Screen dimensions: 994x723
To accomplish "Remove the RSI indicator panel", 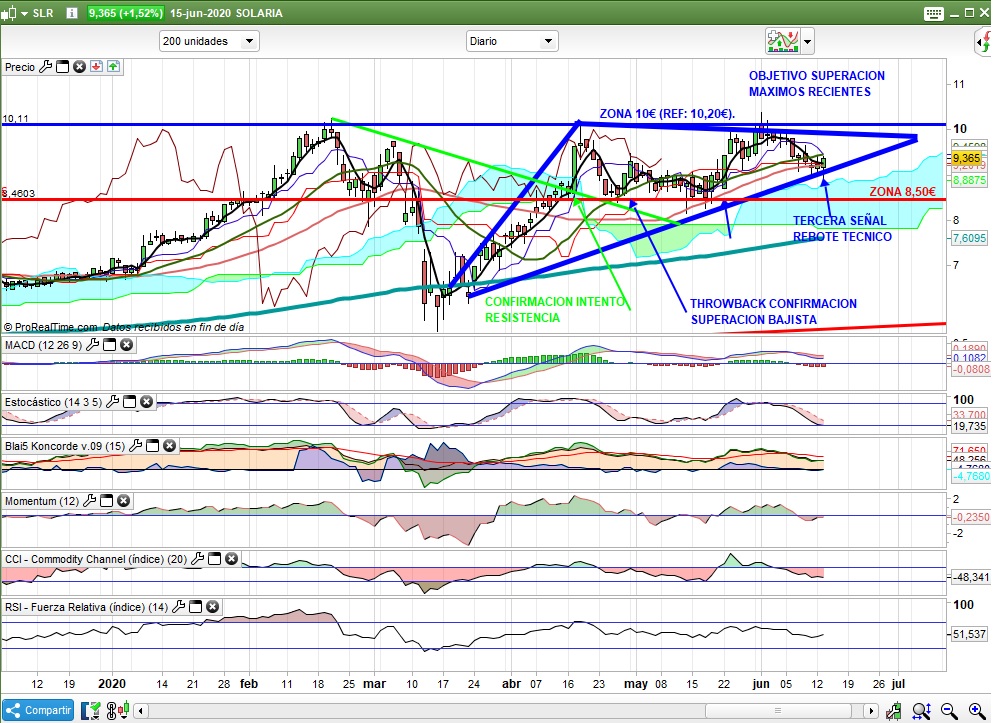I will point(212,606).
